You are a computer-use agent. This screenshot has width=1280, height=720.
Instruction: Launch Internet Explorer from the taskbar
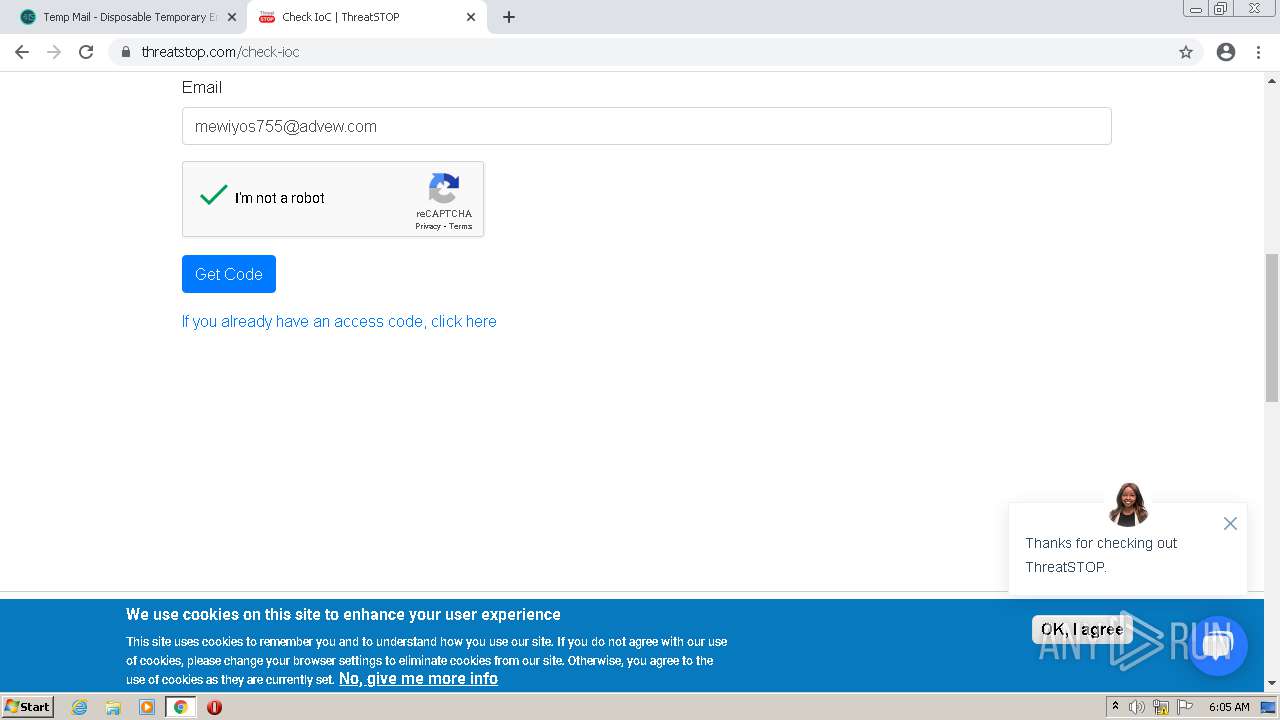point(80,707)
